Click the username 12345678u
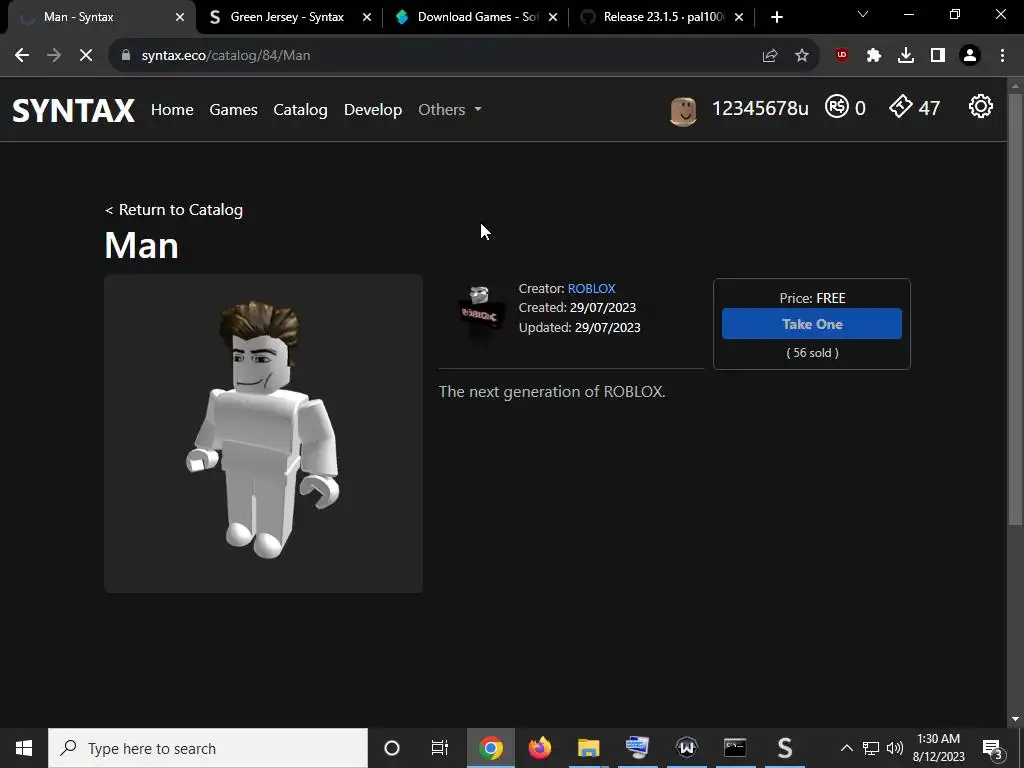The image size is (1024, 768). pos(760,108)
